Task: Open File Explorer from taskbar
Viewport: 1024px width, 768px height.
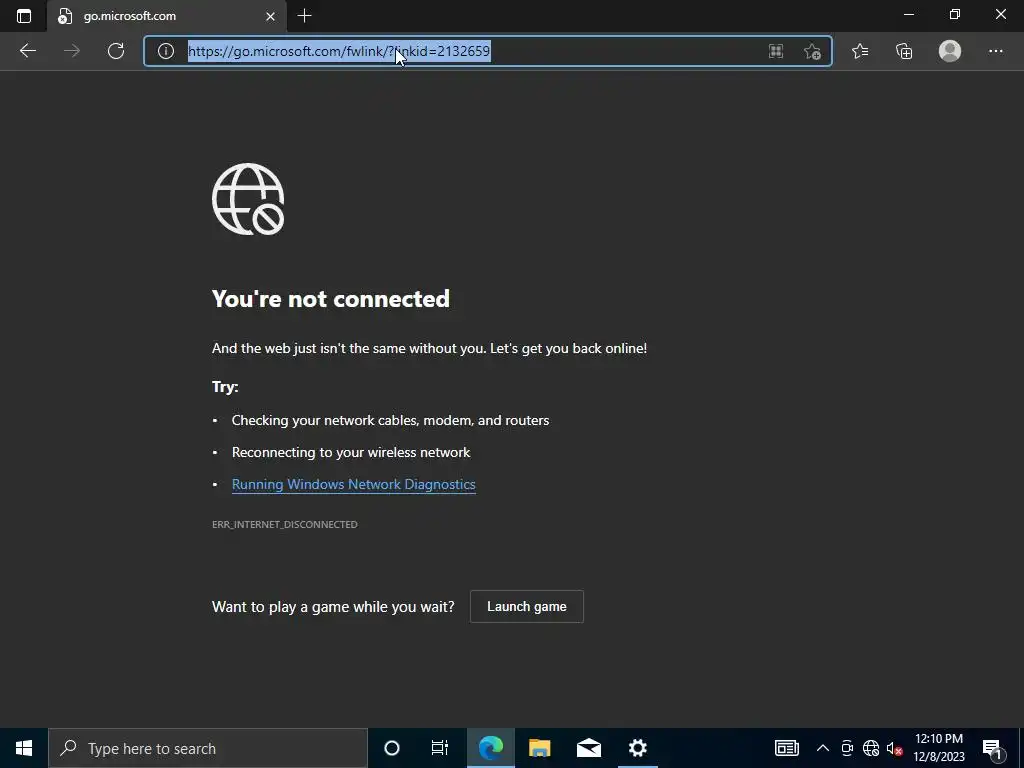Action: (x=539, y=748)
